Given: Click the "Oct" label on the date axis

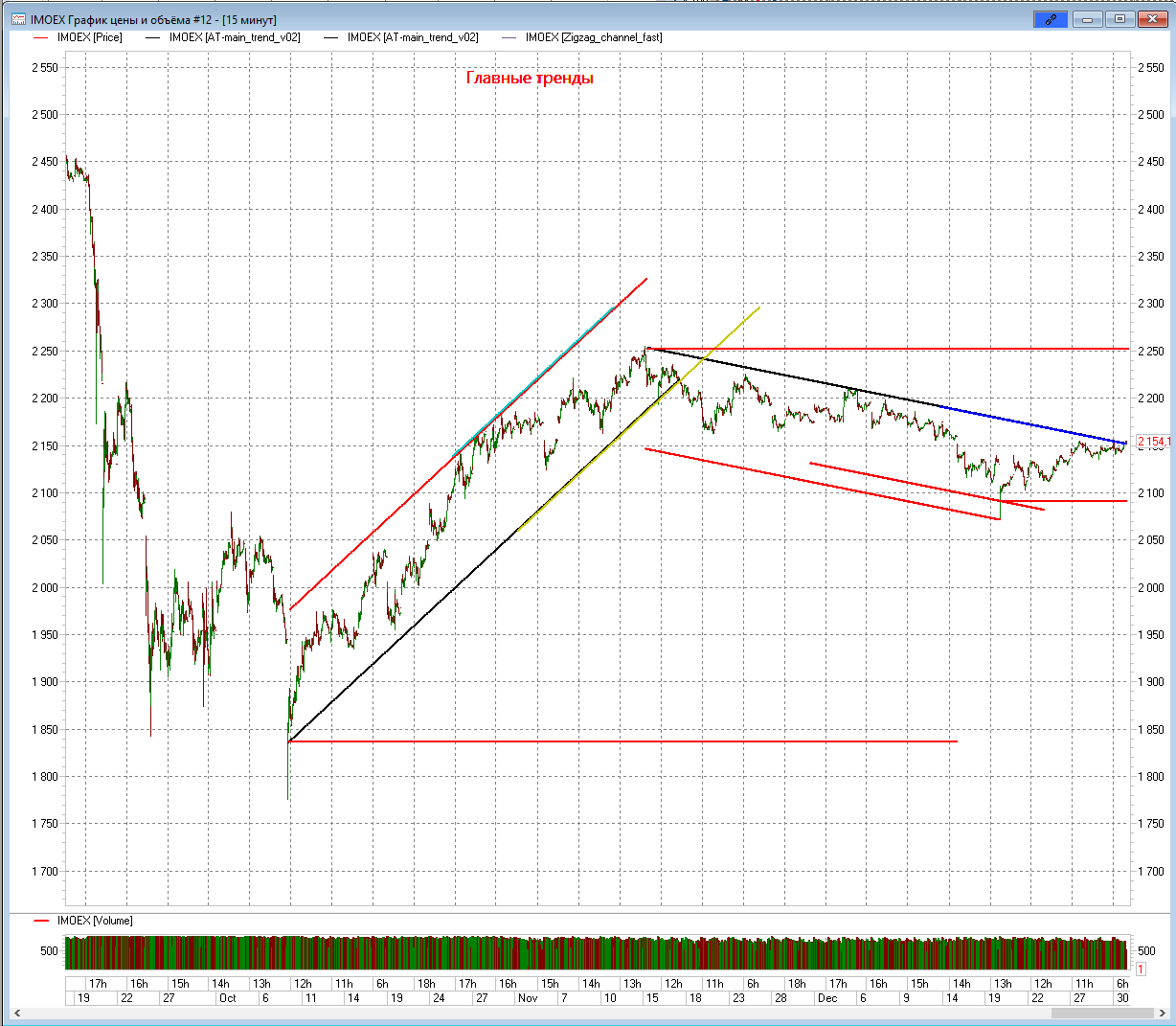Looking at the screenshot, I should [227, 998].
